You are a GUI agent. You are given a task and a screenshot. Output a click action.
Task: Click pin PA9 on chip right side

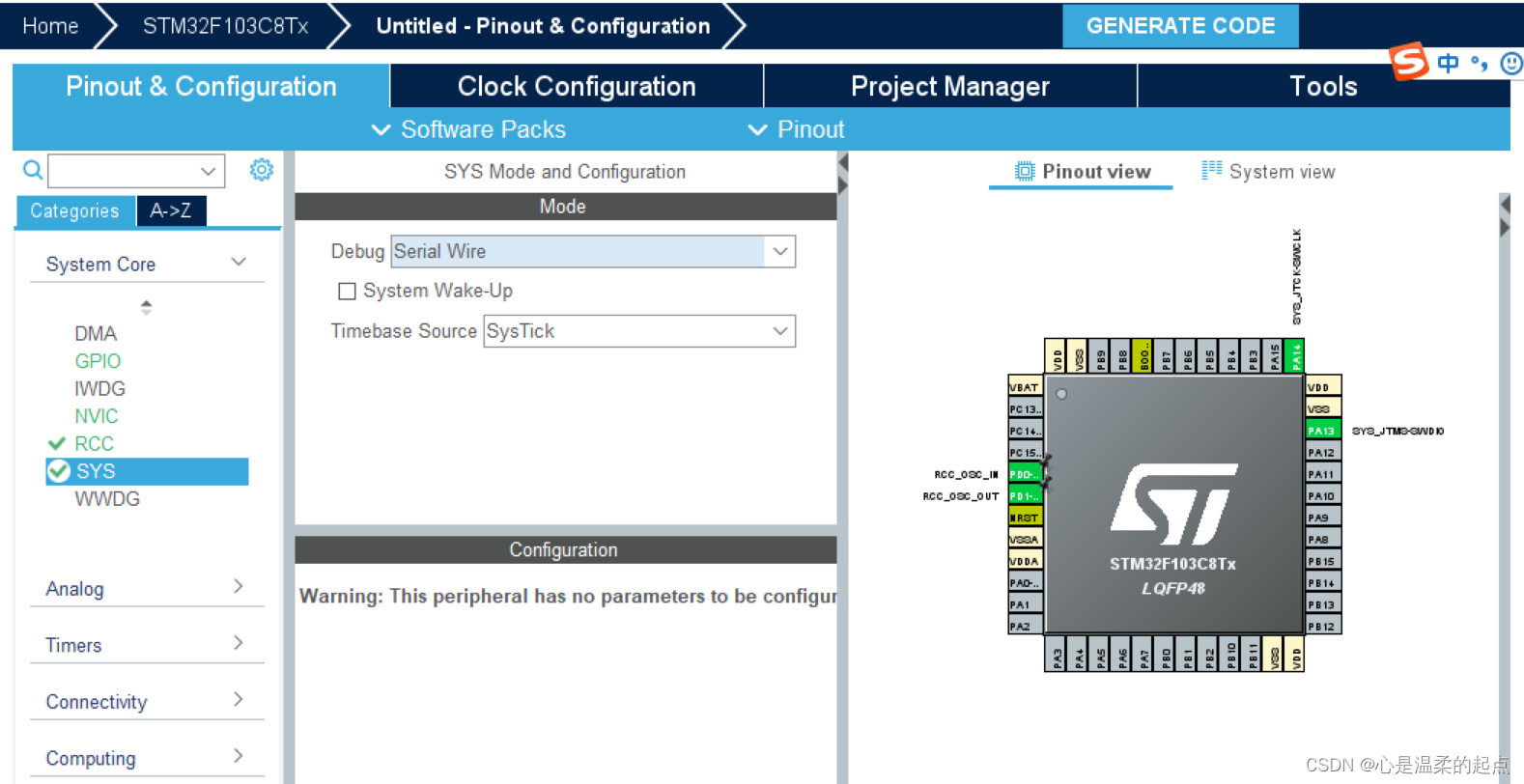pos(1322,518)
